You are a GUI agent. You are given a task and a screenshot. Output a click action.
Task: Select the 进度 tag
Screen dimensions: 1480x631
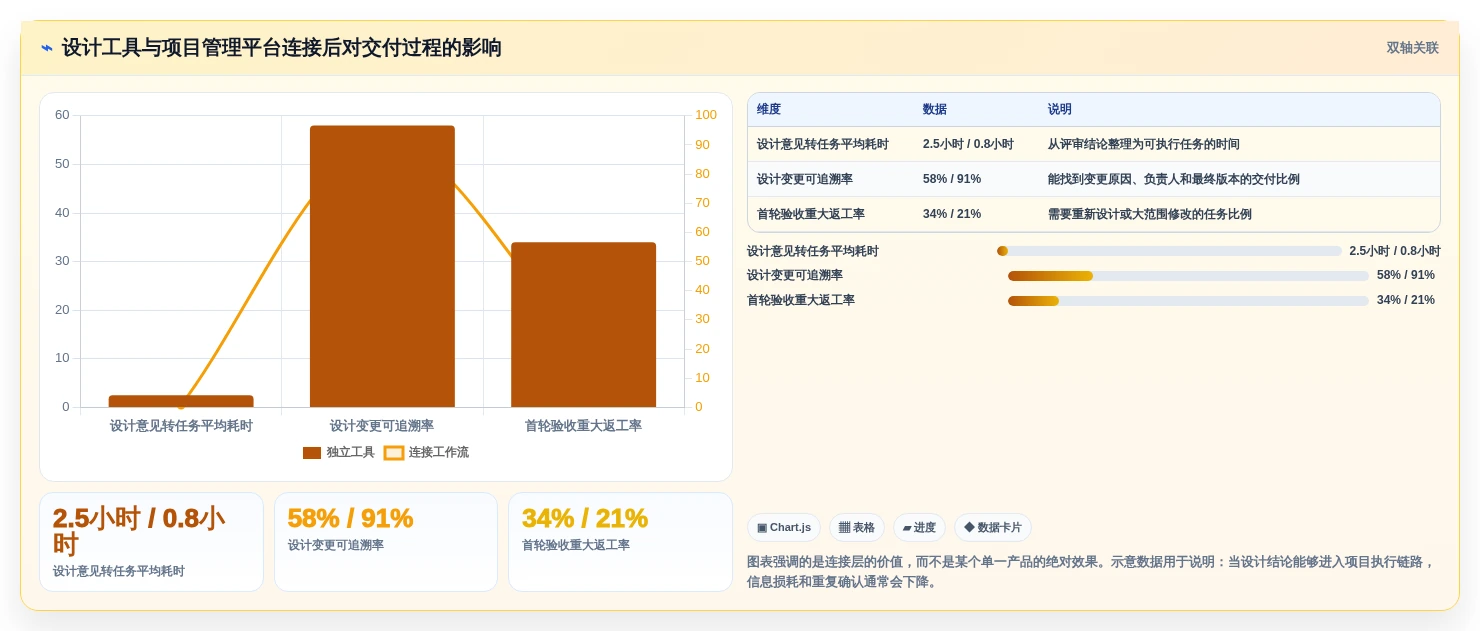tap(919, 528)
